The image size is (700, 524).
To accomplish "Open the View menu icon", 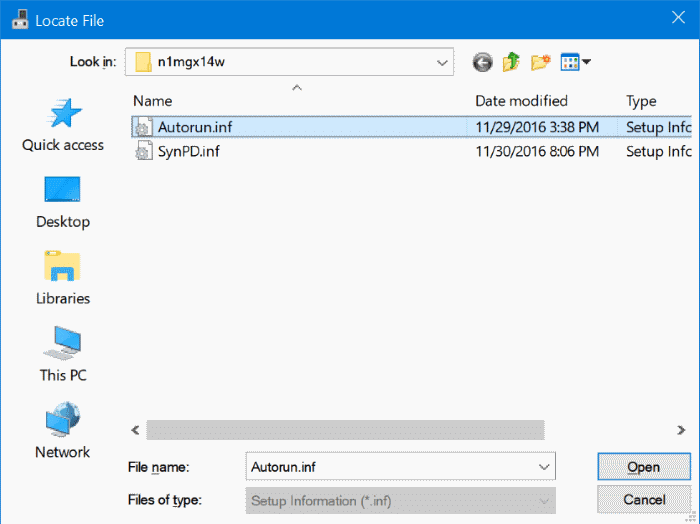I will coord(575,62).
